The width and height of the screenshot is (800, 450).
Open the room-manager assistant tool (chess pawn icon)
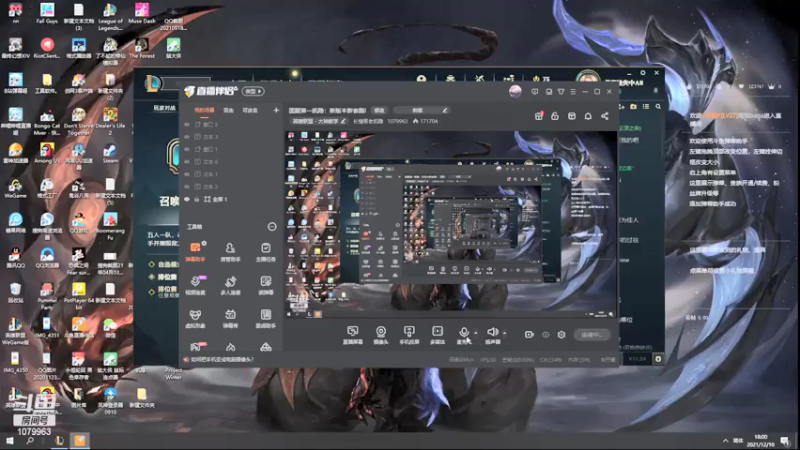tap(230, 252)
